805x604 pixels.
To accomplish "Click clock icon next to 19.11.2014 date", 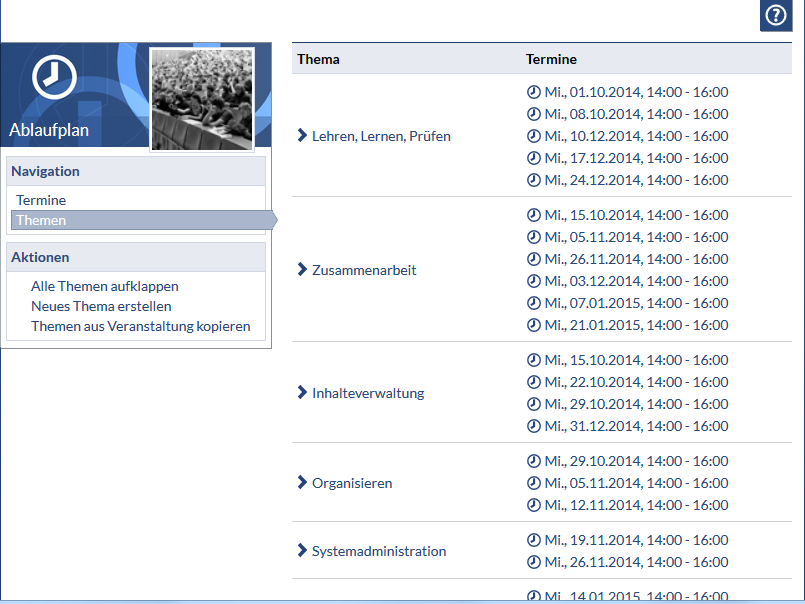I will 533,540.
